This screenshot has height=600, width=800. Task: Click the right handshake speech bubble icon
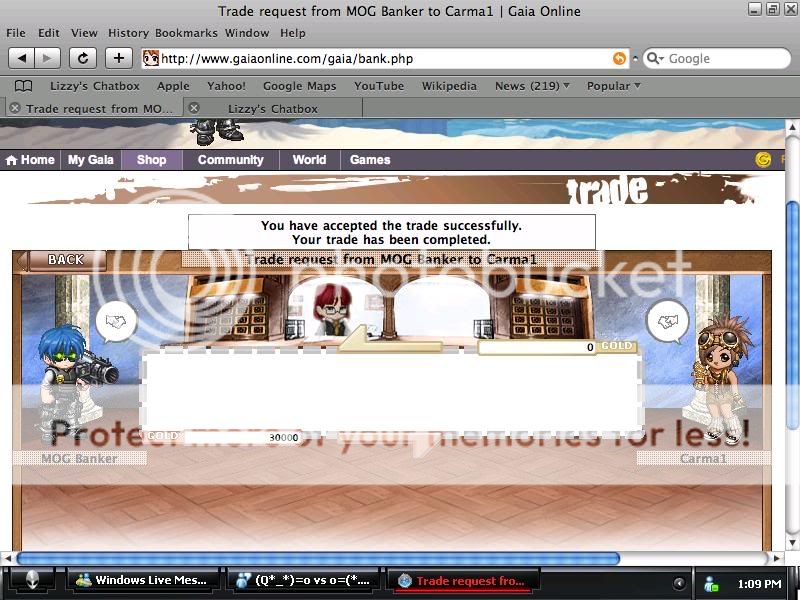tap(667, 321)
